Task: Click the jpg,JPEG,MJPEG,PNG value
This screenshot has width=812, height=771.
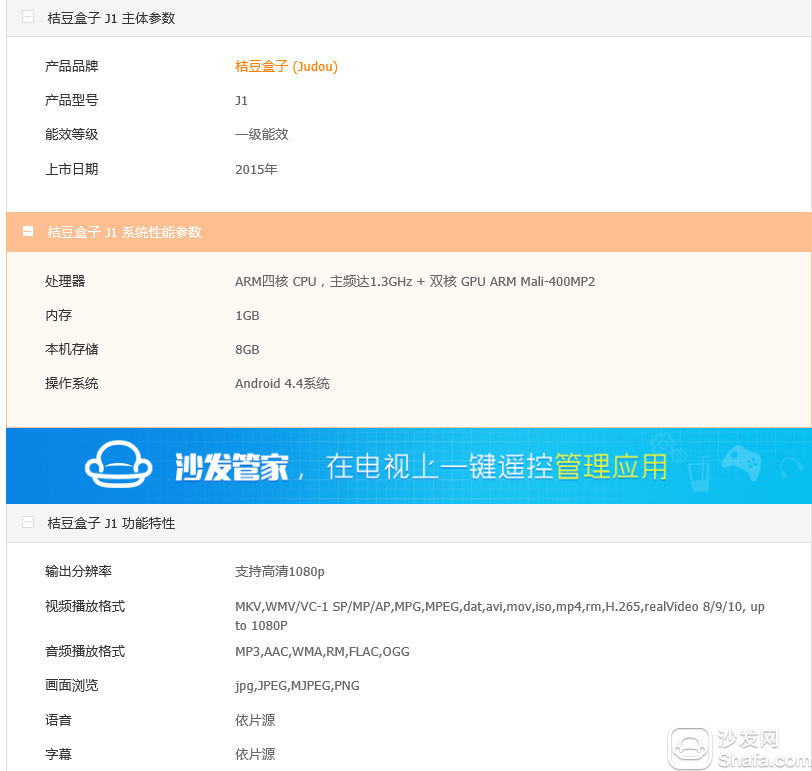Action: click(x=297, y=686)
